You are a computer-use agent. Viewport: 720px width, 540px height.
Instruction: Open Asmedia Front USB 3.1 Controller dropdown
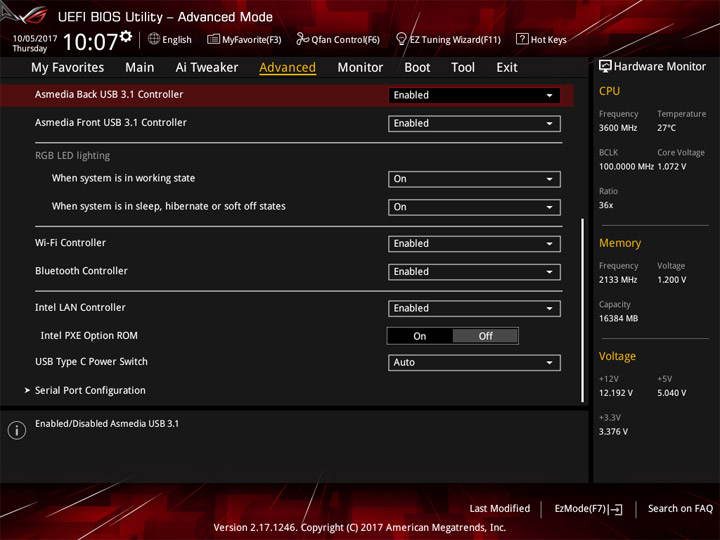pyautogui.click(x=474, y=124)
